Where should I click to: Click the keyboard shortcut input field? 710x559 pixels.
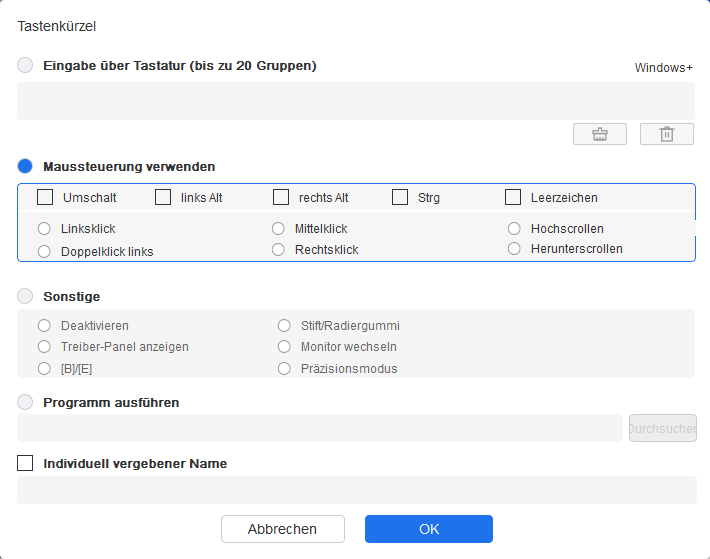tap(356, 101)
